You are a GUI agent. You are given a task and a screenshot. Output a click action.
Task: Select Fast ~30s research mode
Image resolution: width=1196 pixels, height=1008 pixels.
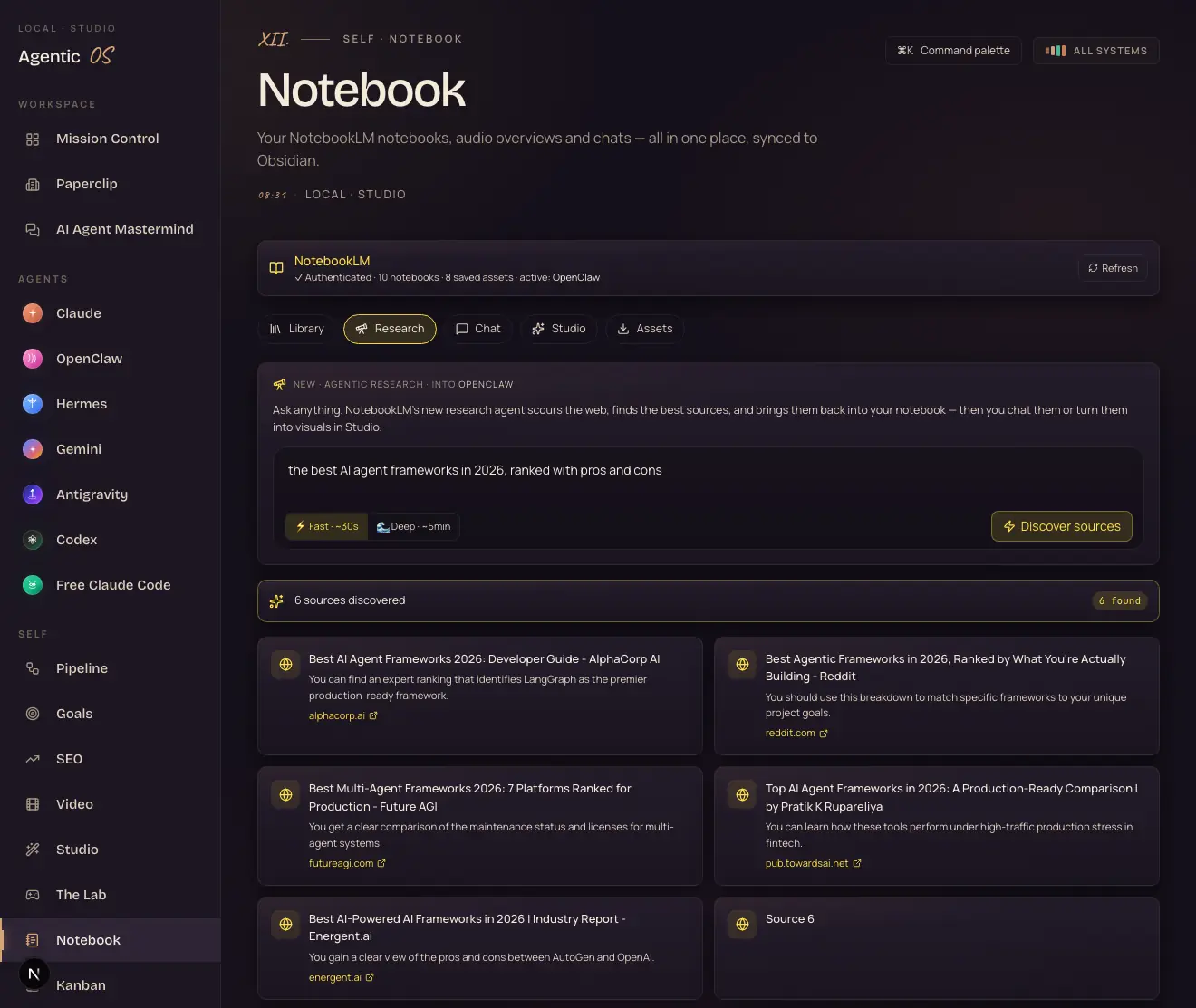tap(327, 526)
